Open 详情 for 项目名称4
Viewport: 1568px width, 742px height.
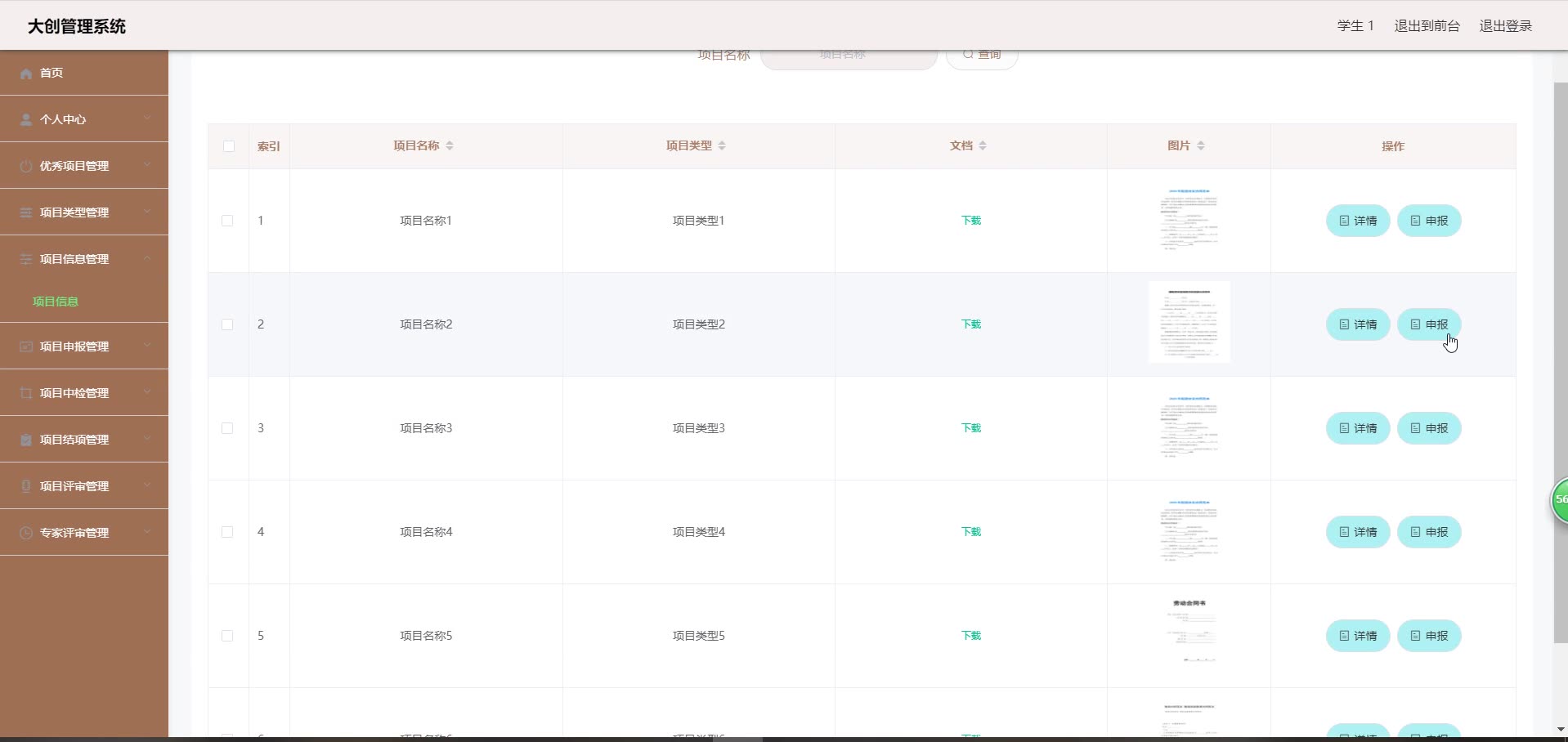tap(1358, 532)
